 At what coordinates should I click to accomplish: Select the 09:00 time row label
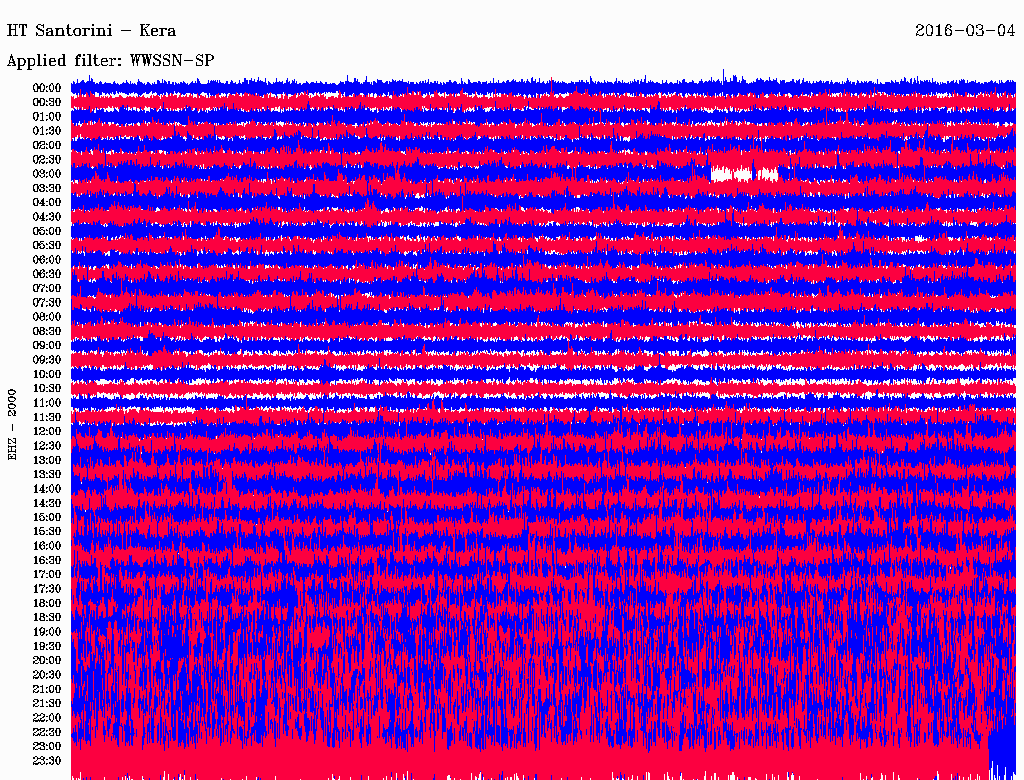coord(47,345)
